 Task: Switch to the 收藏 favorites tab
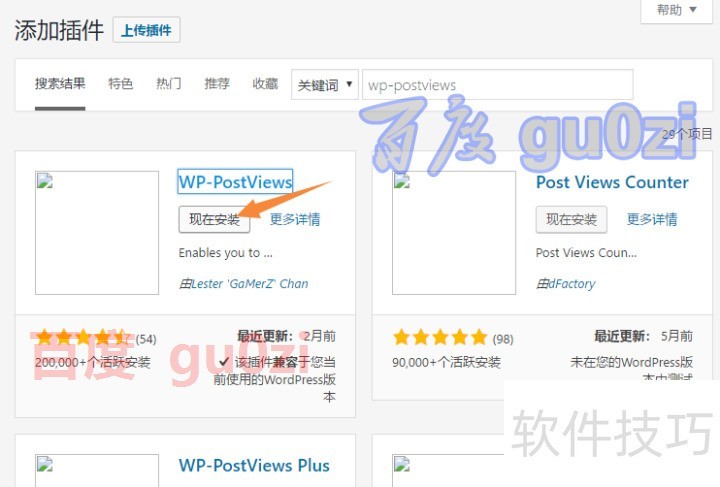[x=265, y=84]
